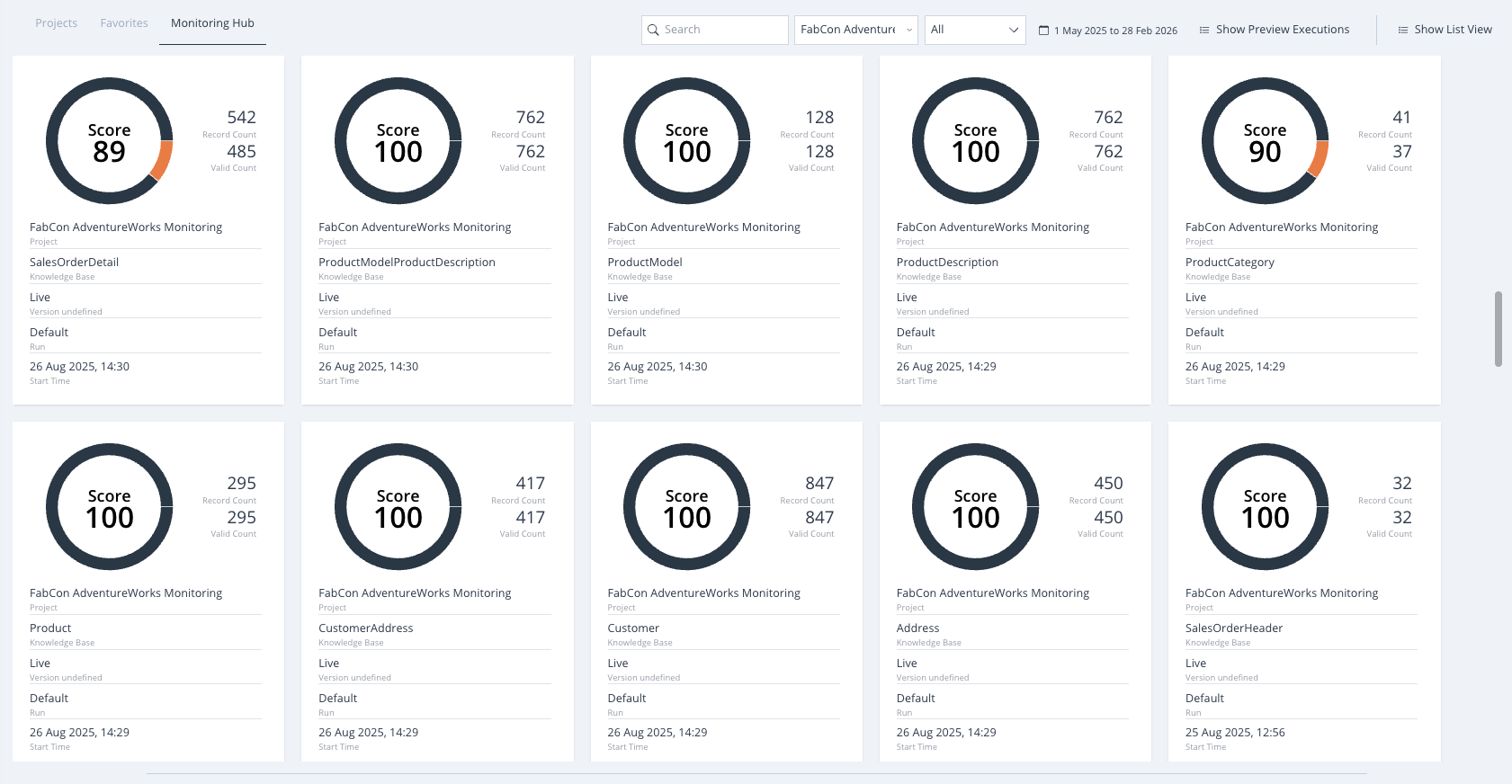
Task: Click the SalesOrderDetail score 89 donut chart
Action: pyautogui.click(x=109, y=141)
